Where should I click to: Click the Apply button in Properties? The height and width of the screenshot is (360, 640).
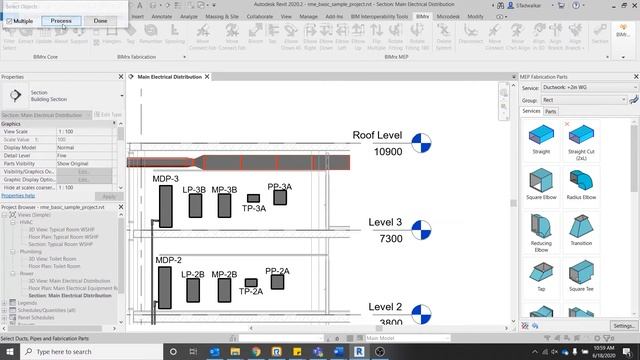(x=109, y=197)
